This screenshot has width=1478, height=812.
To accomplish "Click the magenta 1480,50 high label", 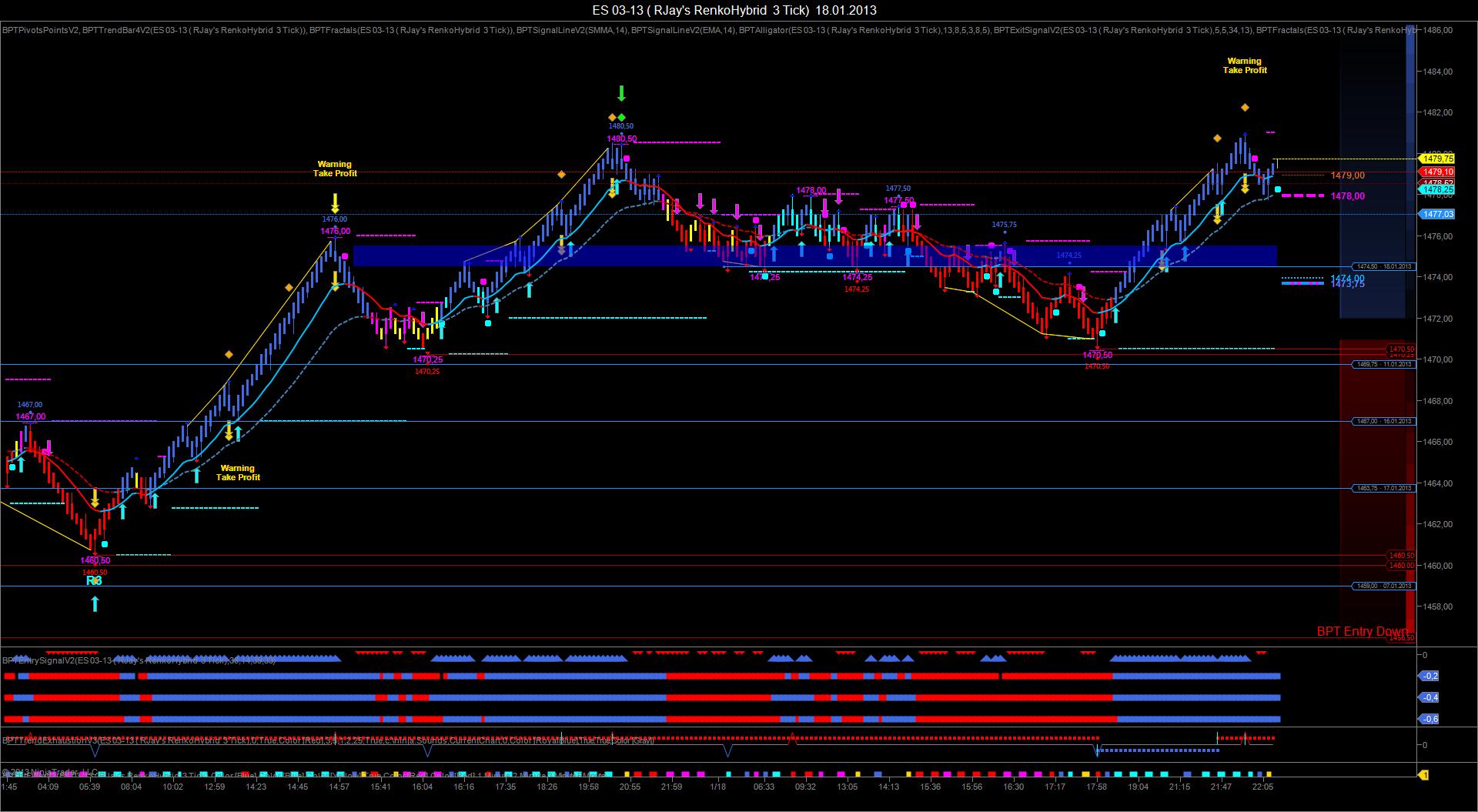I will click(622, 139).
